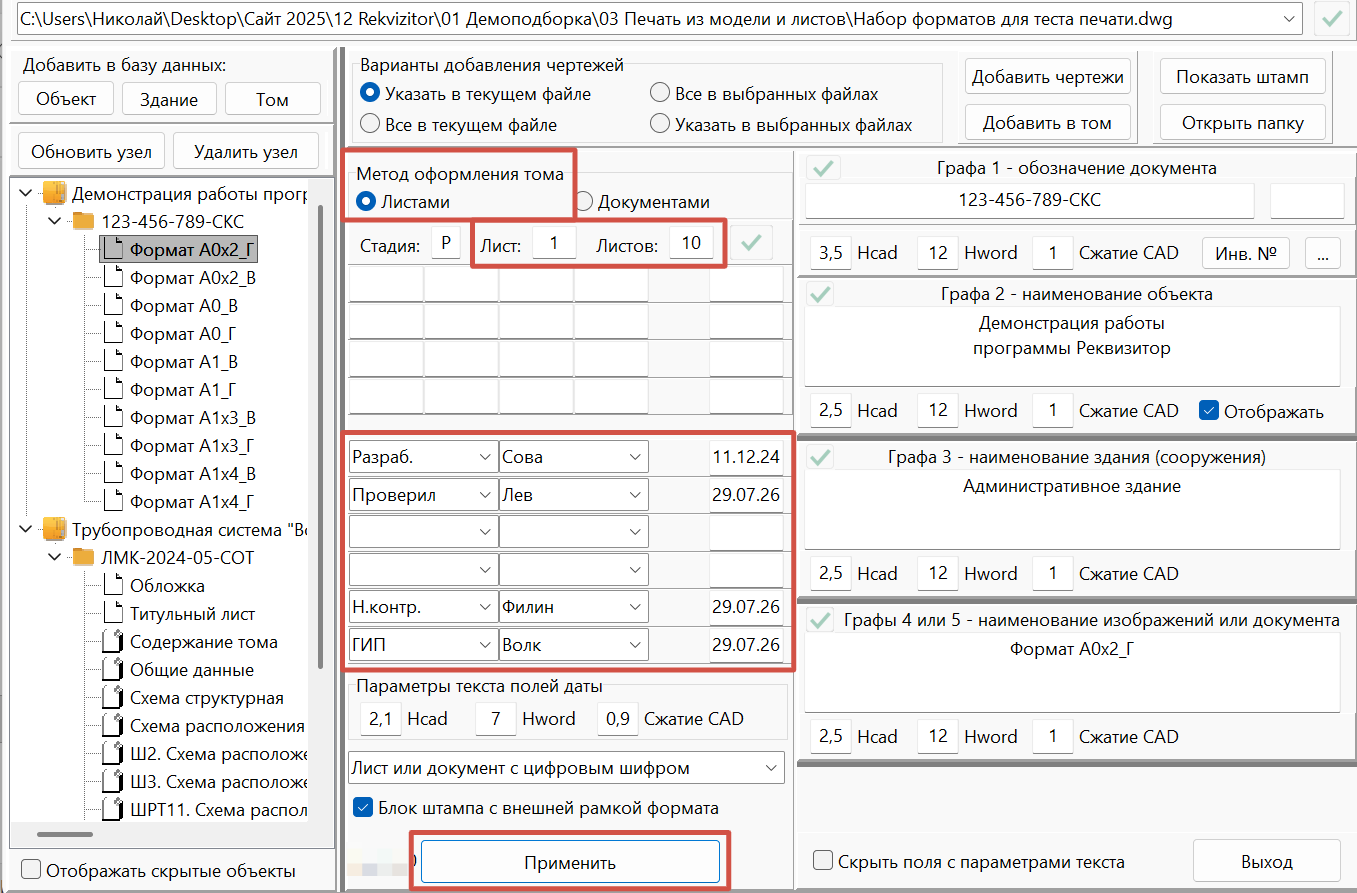Enable Отображать скрытые объекты checkbox
The height and width of the screenshot is (893, 1357).
[x=31, y=870]
